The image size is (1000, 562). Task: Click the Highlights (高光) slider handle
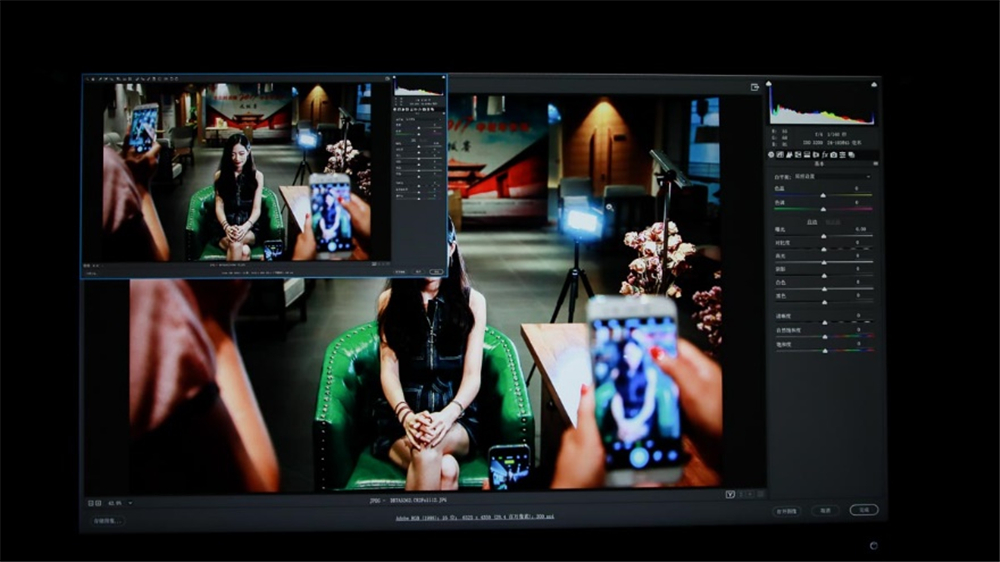click(824, 263)
